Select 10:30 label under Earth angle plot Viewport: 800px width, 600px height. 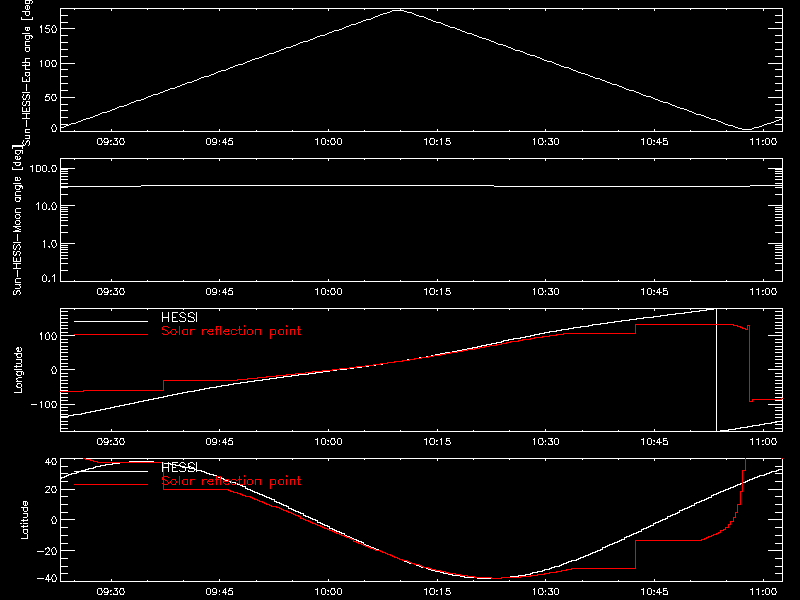545,142
